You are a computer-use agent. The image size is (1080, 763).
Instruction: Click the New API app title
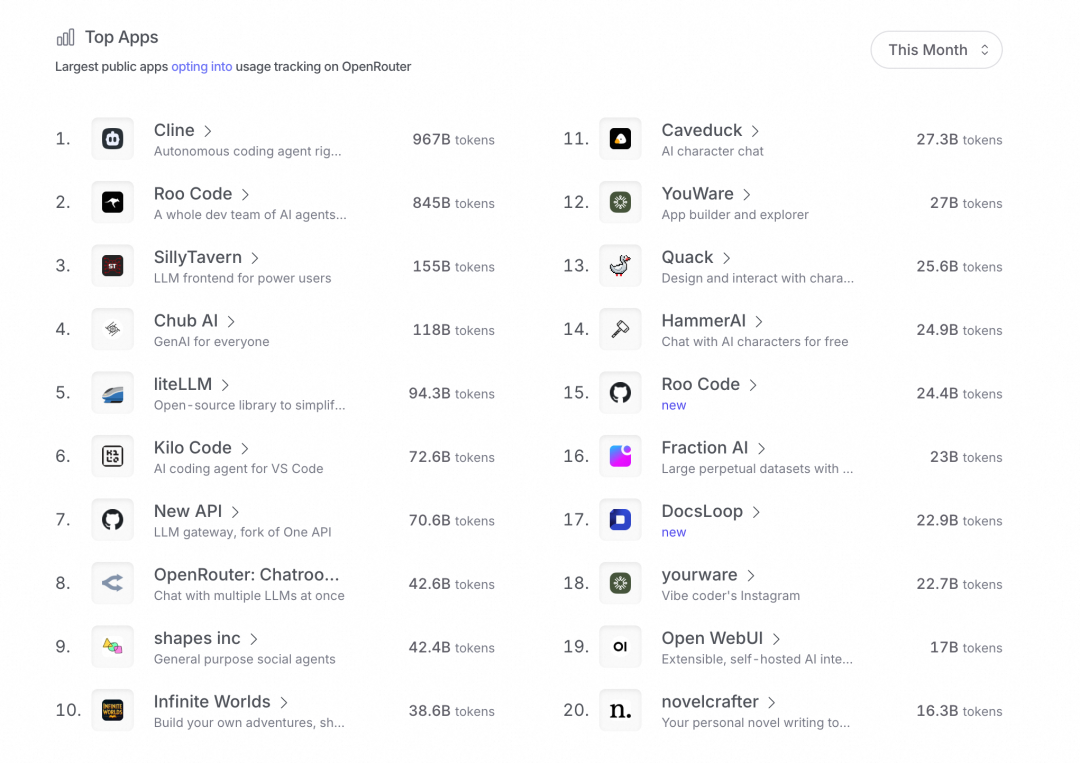[187, 511]
